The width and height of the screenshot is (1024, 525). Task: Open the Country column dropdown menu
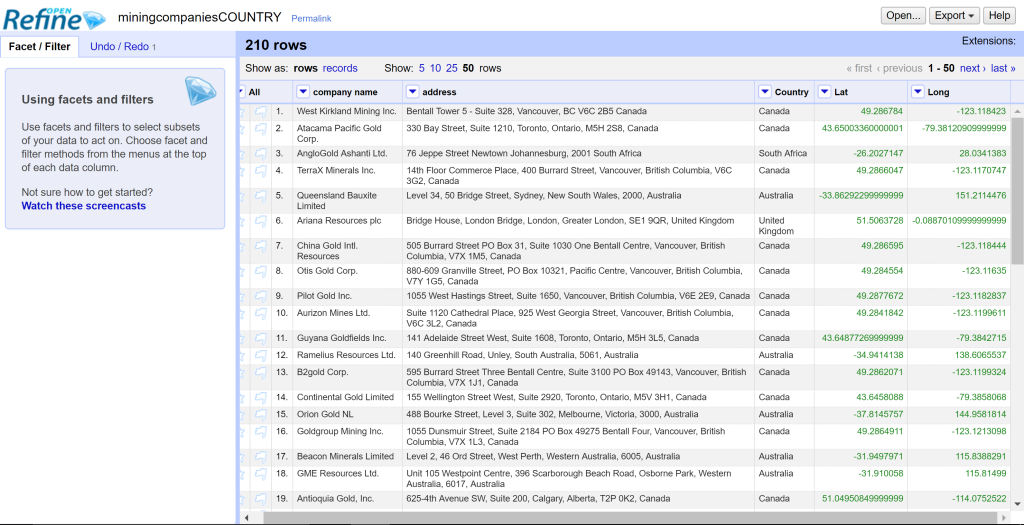(765, 92)
